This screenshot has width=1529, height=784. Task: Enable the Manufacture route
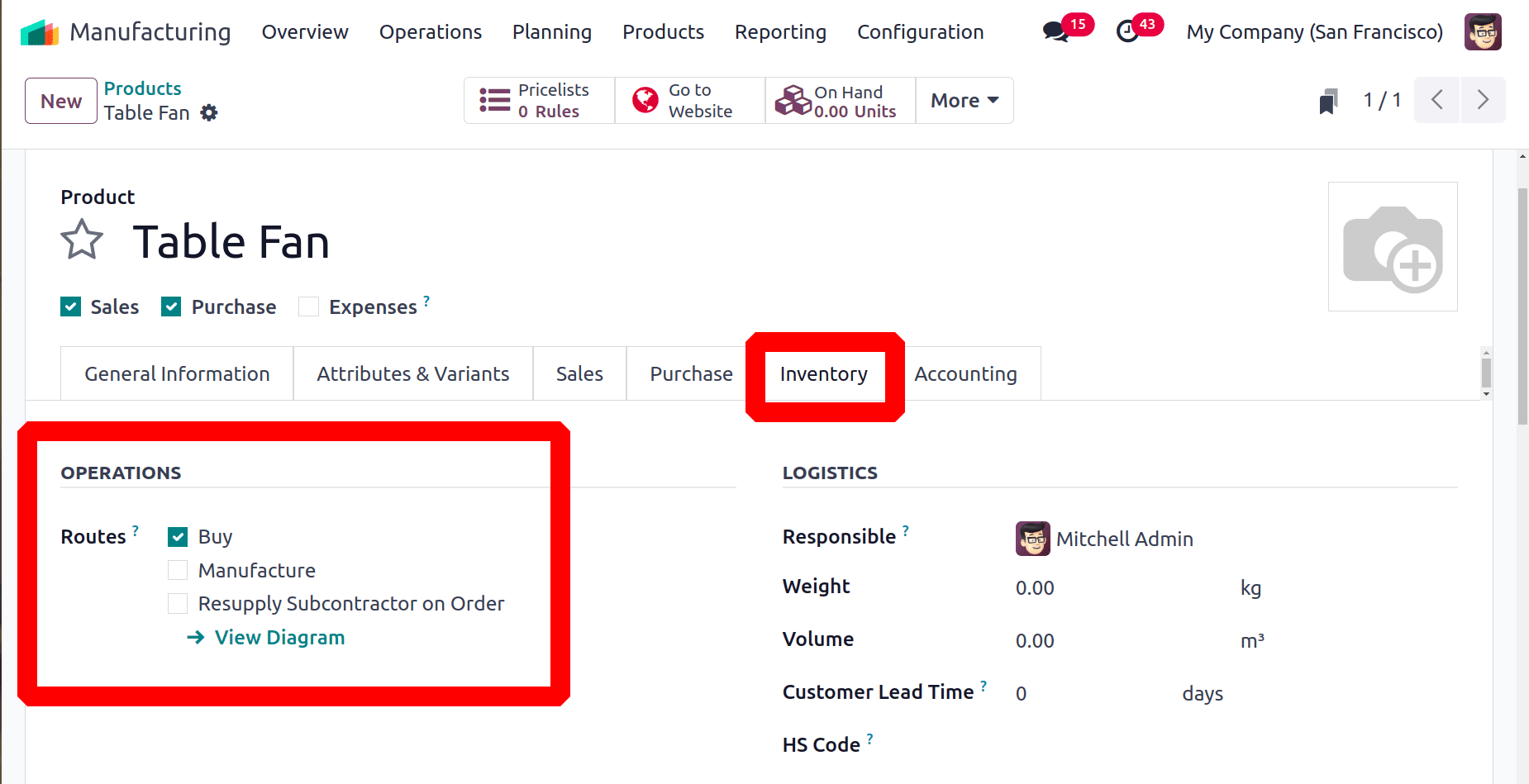[x=178, y=570]
